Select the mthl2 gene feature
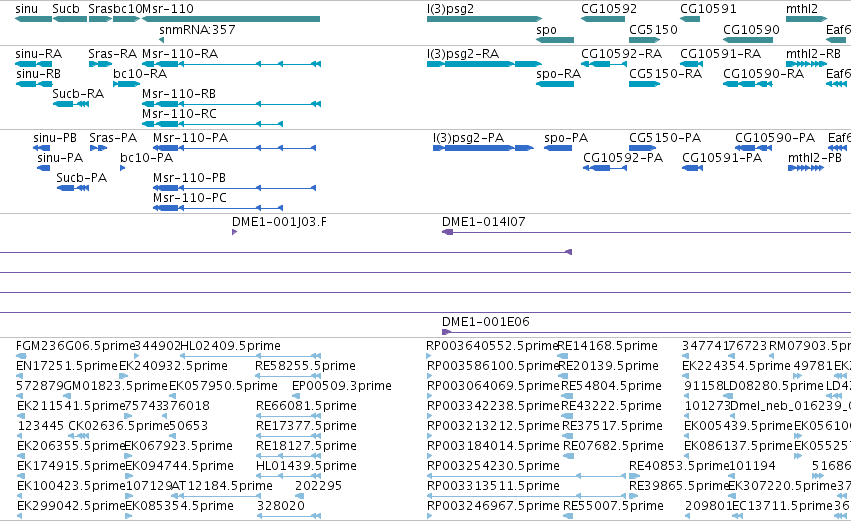851x521 pixels. point(806,19)
